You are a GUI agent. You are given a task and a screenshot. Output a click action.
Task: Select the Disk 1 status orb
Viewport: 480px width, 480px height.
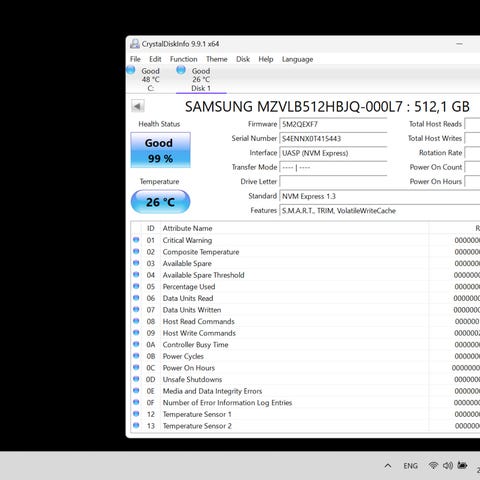(181, 70)
